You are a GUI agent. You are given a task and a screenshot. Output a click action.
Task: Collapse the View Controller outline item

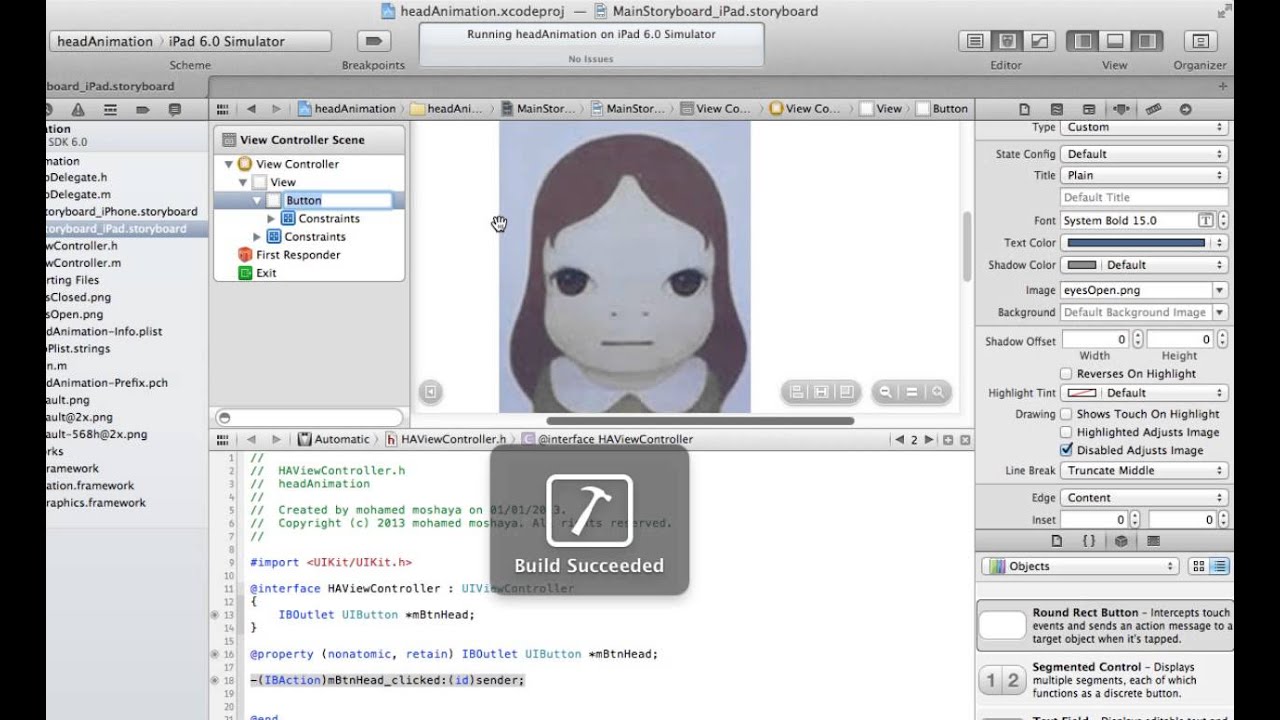pos(229,164)
